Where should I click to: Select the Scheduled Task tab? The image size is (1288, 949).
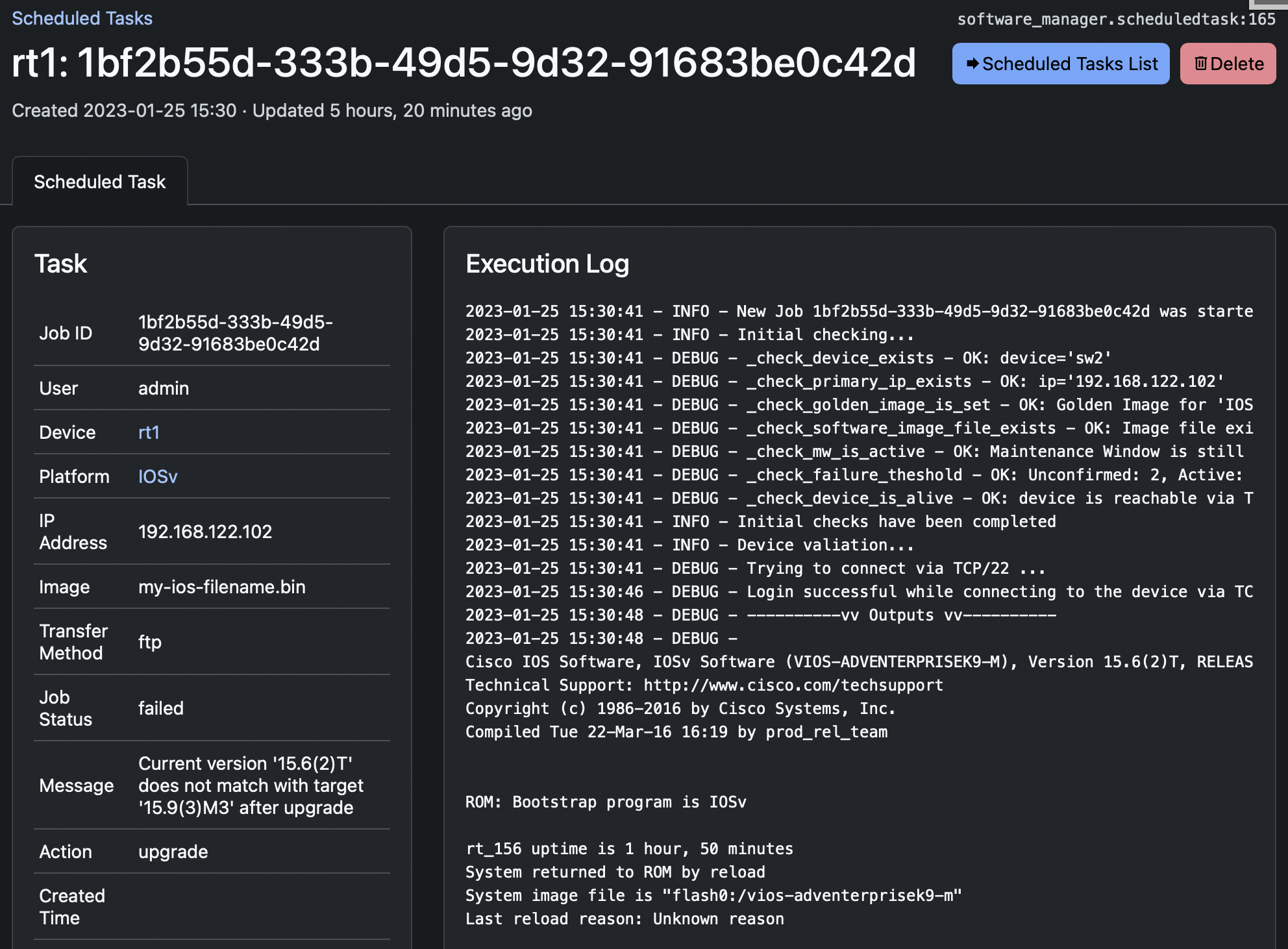(x=100, y=182)
